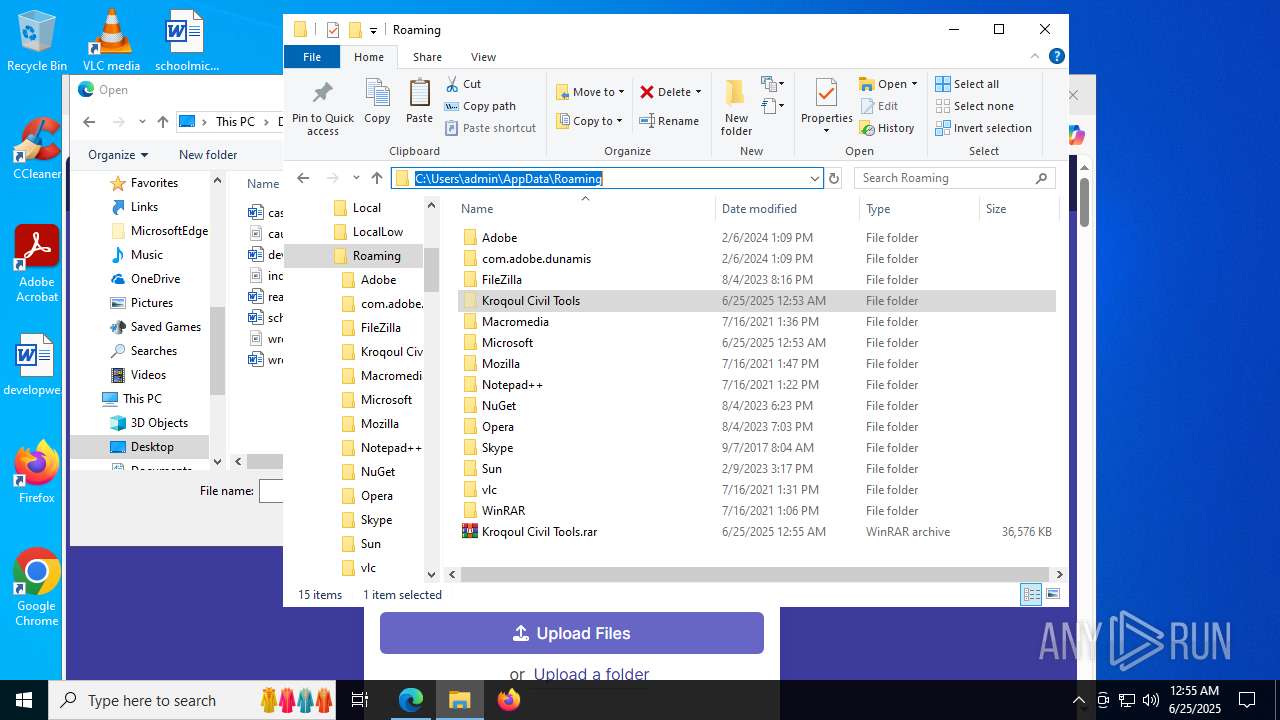Expand address bar history dropdown
This screenshot has width=1280, height=720.
815,178
